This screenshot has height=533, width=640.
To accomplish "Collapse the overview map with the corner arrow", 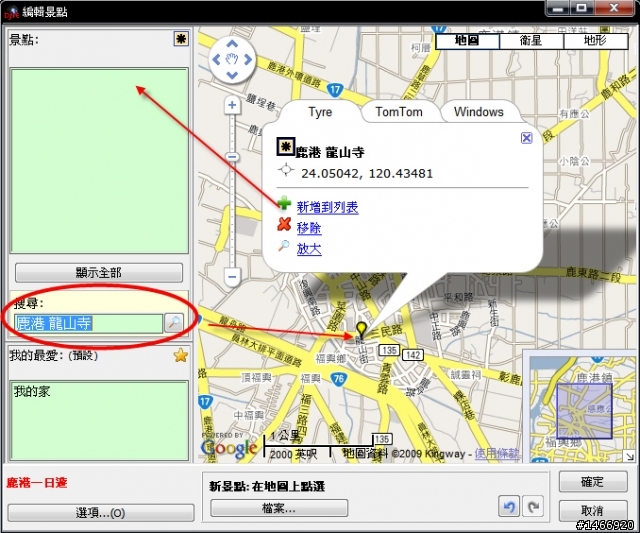I will pyautogui.click(x=630, y=457).
